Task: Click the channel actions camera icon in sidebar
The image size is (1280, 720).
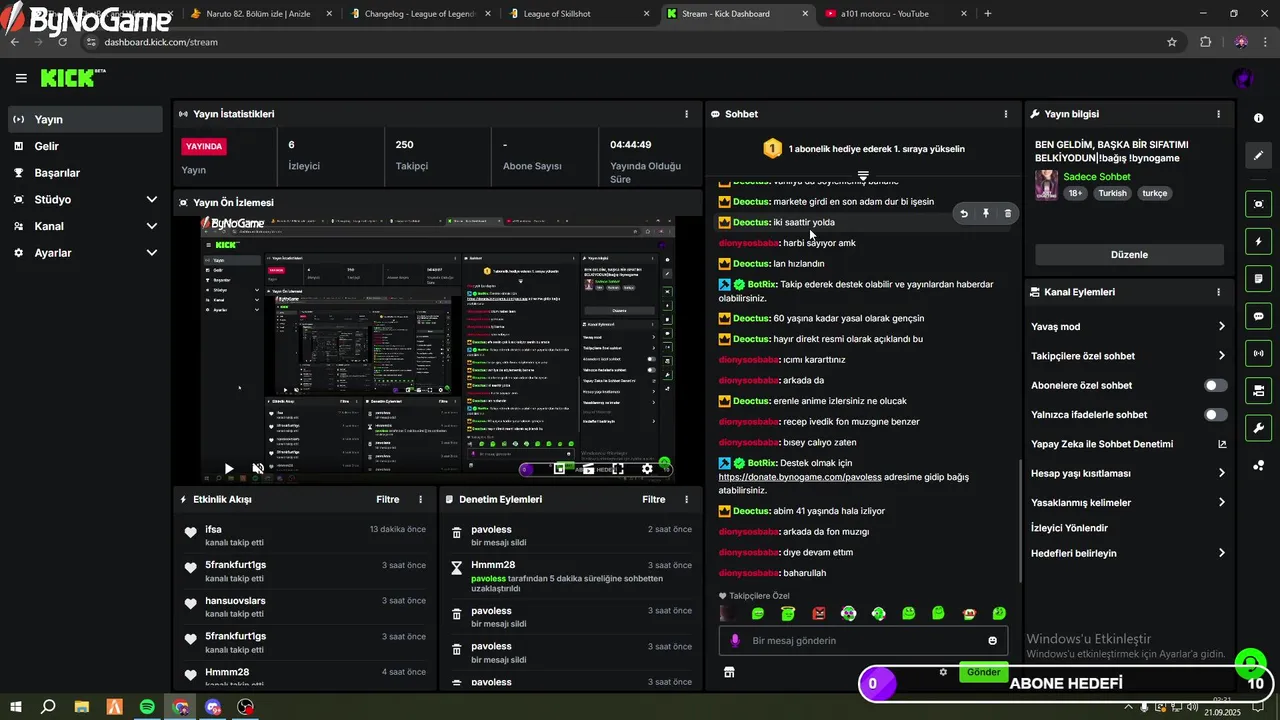Action: (x=1258, y=390)
